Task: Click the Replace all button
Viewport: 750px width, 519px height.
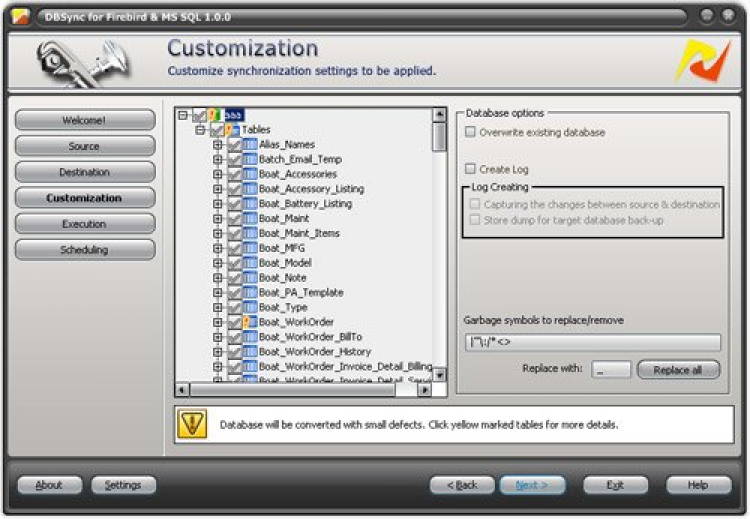Action: tap(678, 370)
